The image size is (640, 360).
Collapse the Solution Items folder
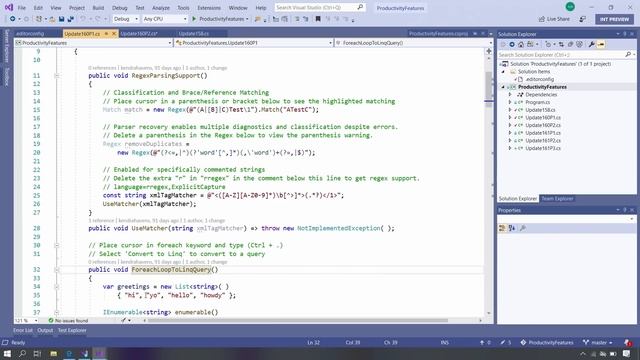[x=503, y=71]
